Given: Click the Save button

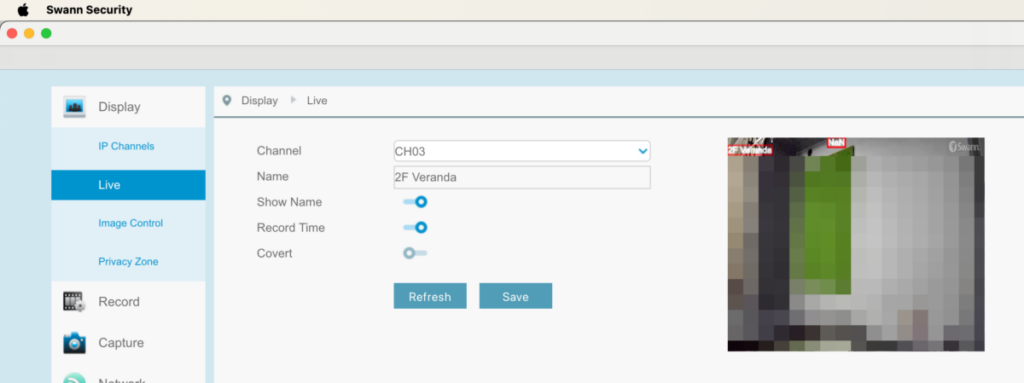Looking at the screenshot, I should tap(515, 296).
